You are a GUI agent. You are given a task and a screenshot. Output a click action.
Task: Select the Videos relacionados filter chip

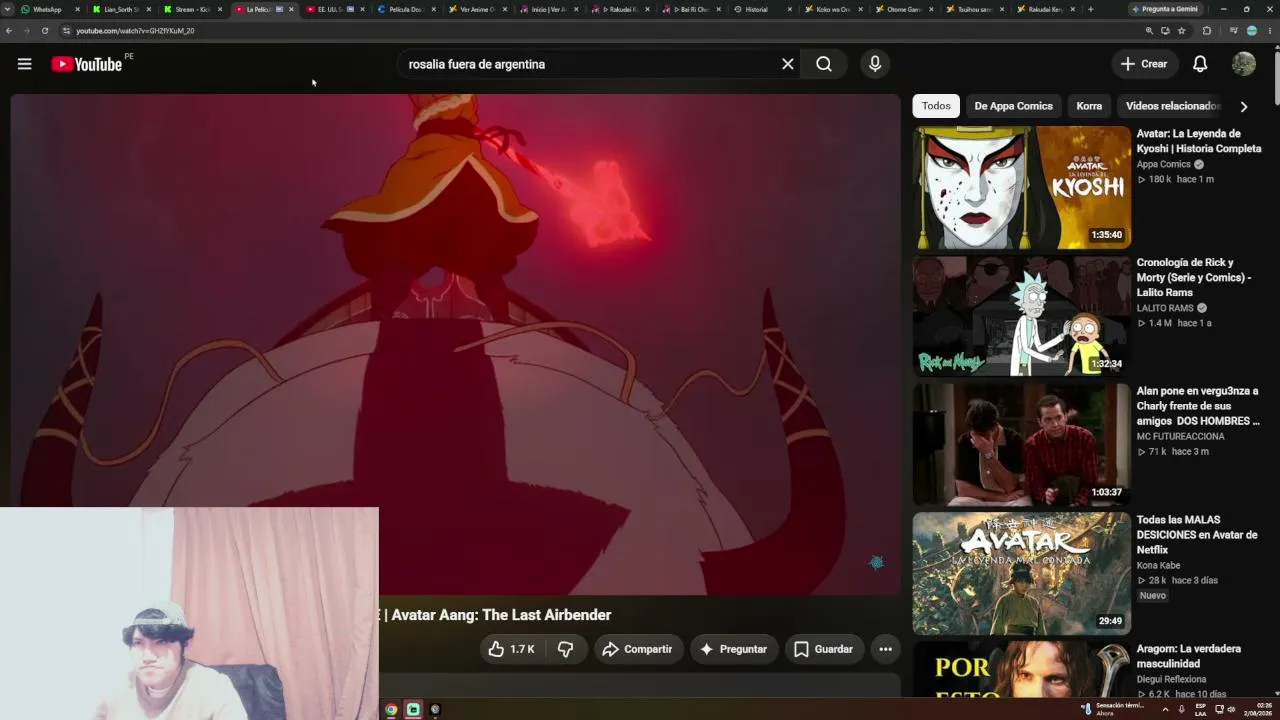[x=1172, y=106]
